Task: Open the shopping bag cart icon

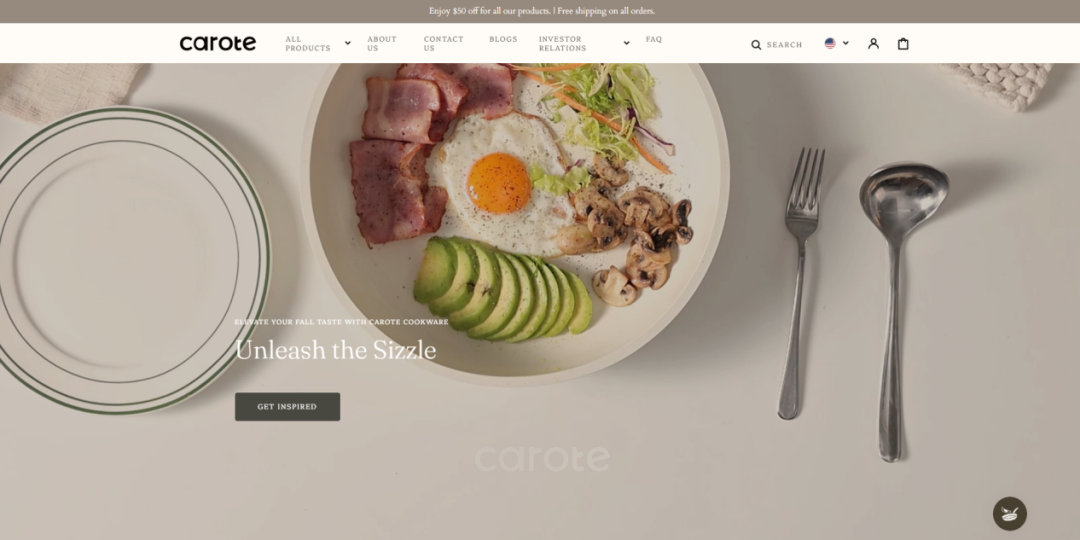Action: tap(903, 43)
